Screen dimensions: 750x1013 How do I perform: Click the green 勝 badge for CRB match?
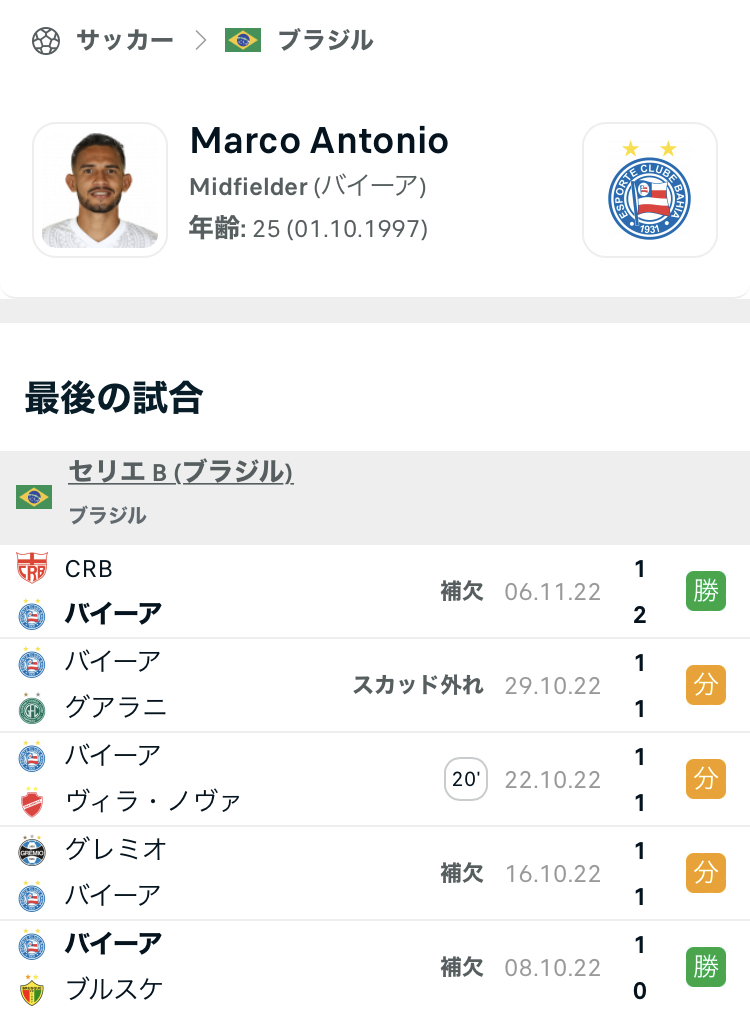click(x=705, y=591)
